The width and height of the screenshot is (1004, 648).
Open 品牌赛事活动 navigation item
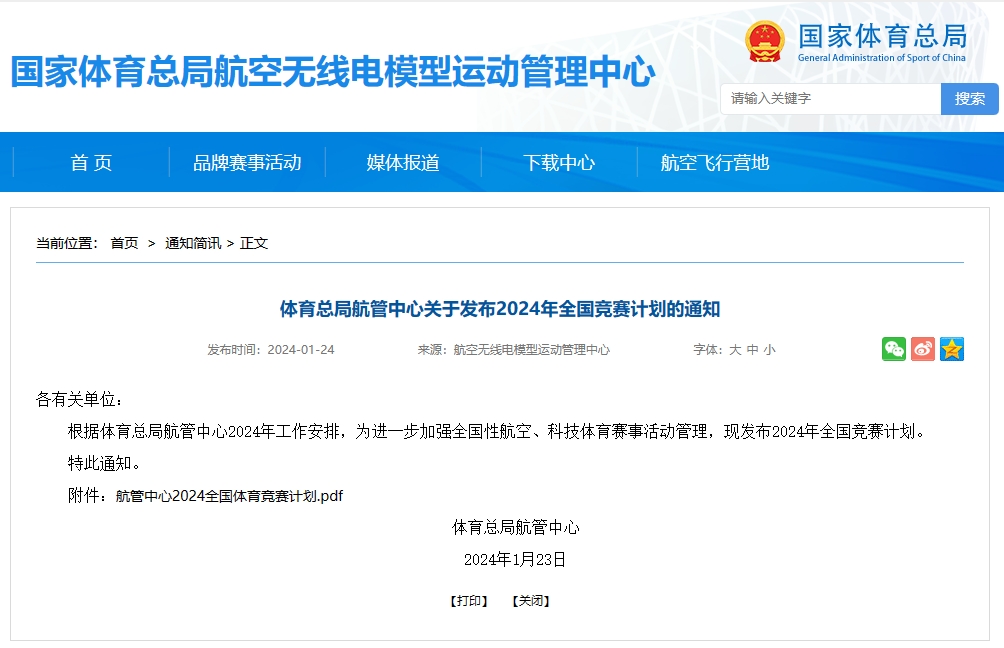pyautogui.click(x=247, y=163)
